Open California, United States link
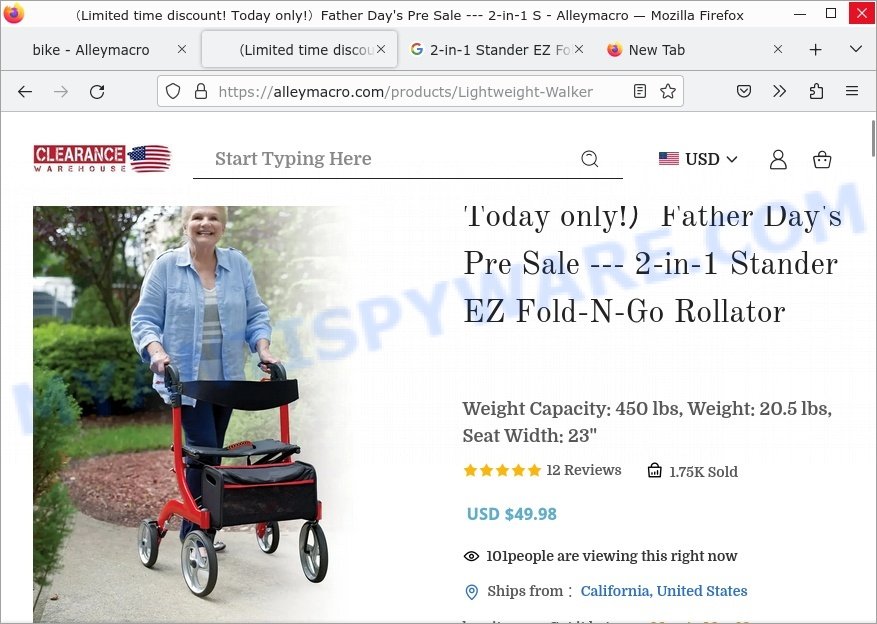 coord(664,591)
